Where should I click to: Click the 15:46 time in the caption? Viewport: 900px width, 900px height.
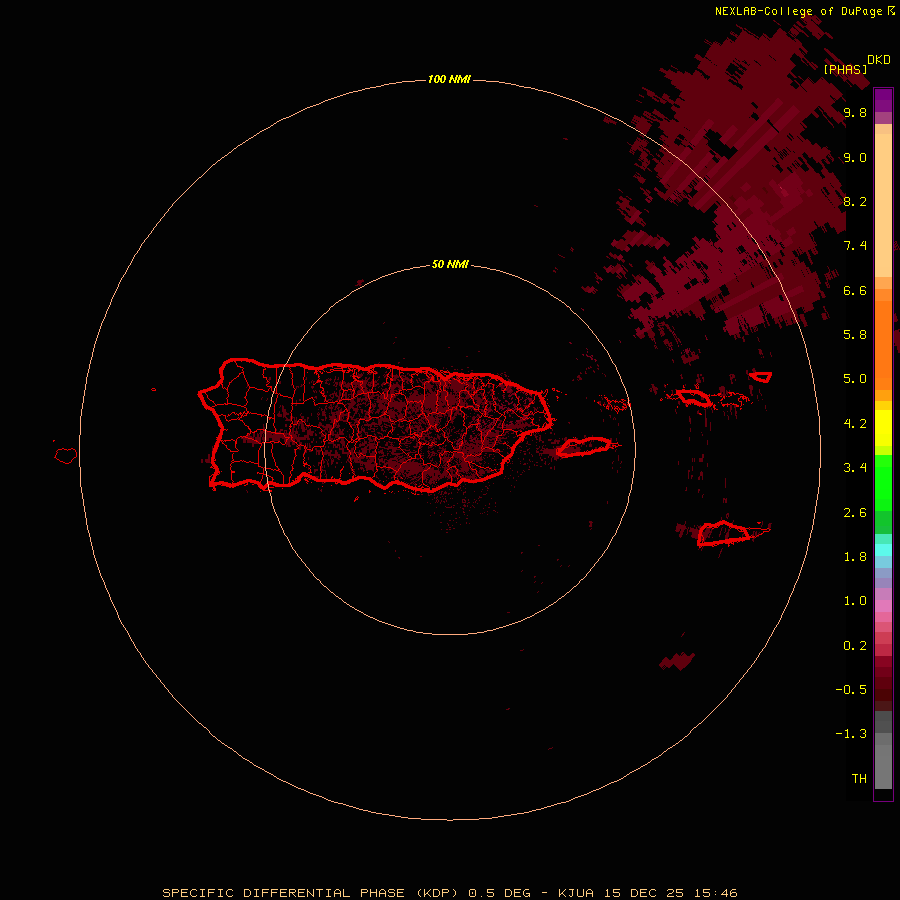[x=716, y=893]
